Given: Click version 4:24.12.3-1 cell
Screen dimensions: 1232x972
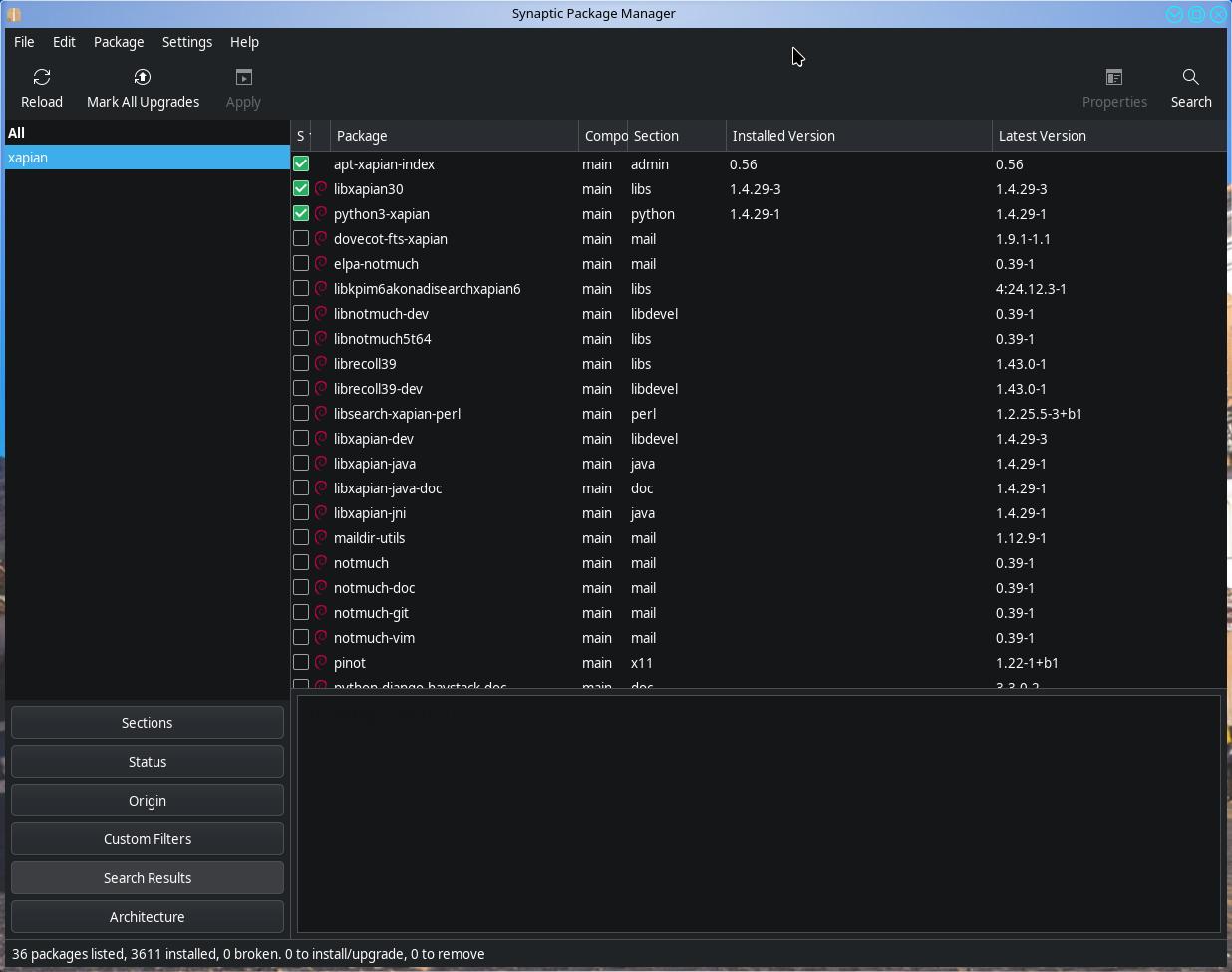Looking at the screenshot, I should click(x=1031, y=289).
